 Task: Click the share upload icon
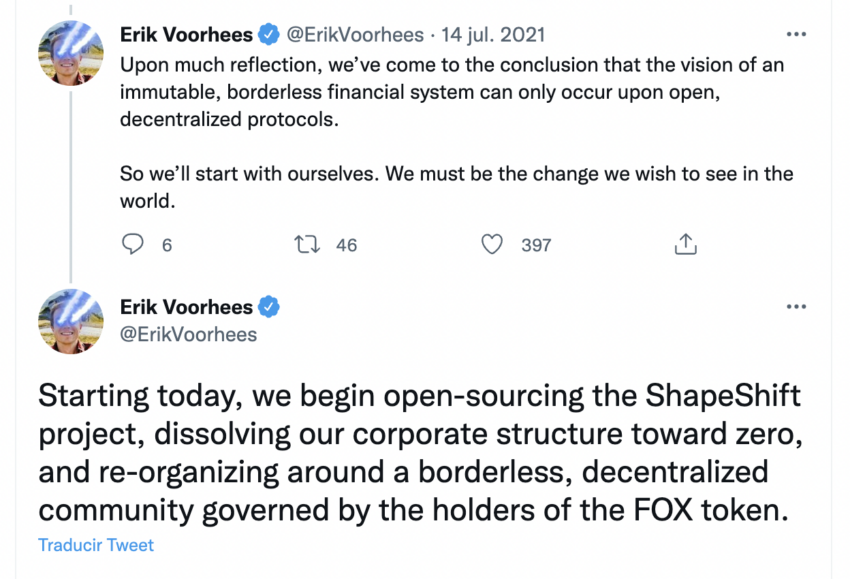pyautogui.click(x=686, y=244)
